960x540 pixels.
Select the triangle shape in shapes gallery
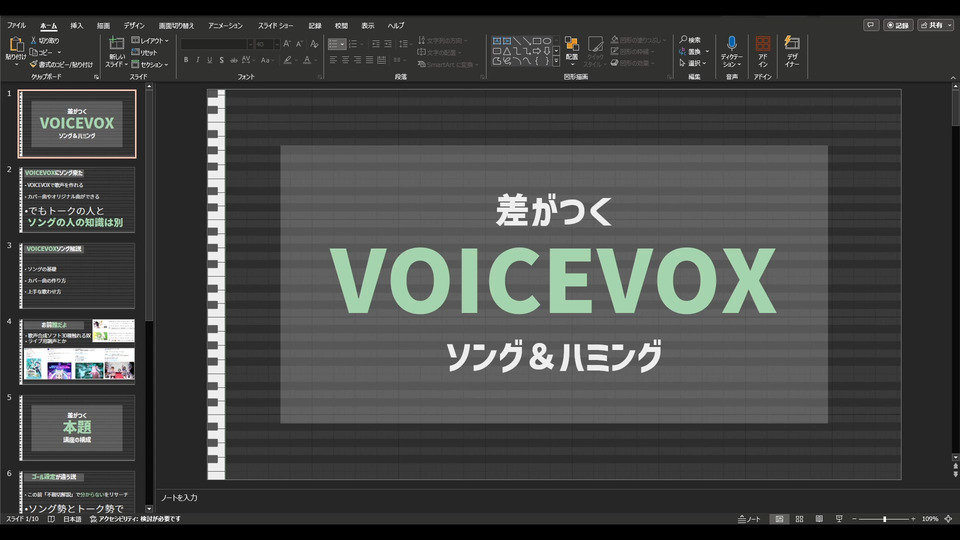pyautogui.click(x=507, y=51)
